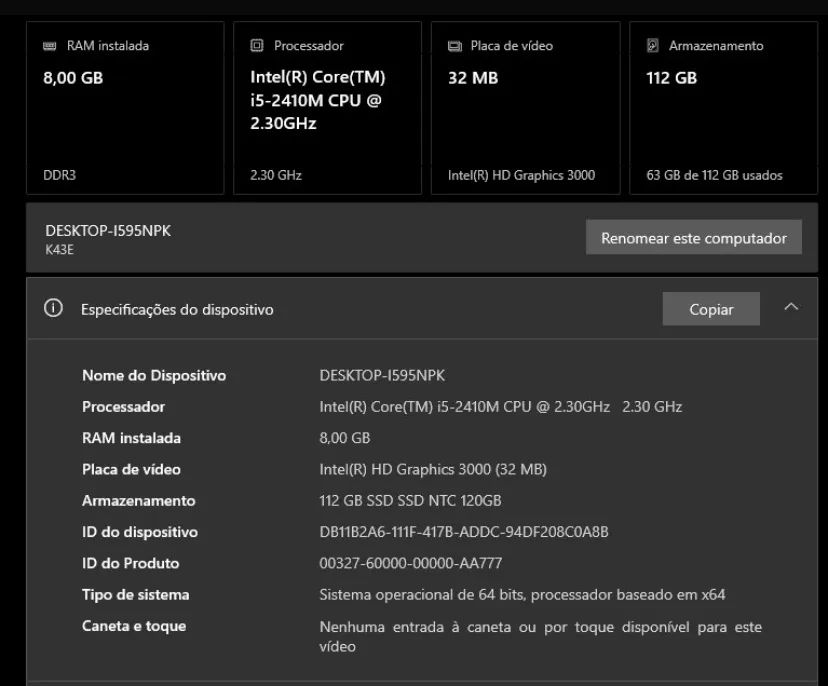
Task: Select product ID 00327-60000-00000-AA777
Action: [411, 563]
